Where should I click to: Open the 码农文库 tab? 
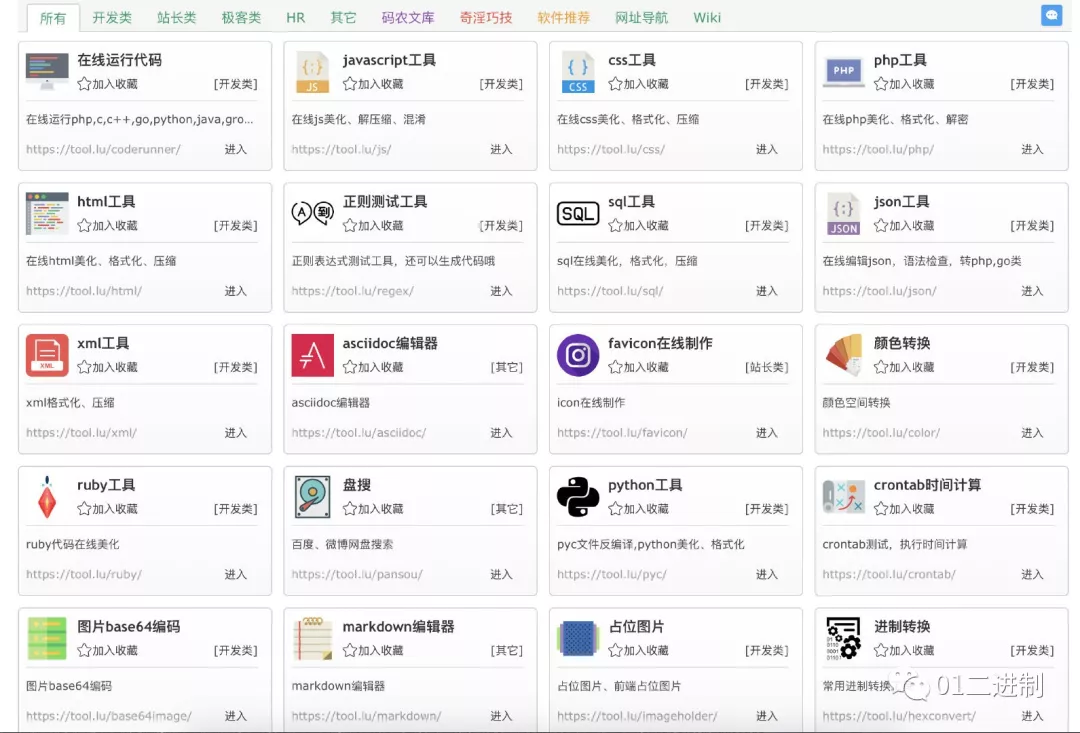(408, 18)
